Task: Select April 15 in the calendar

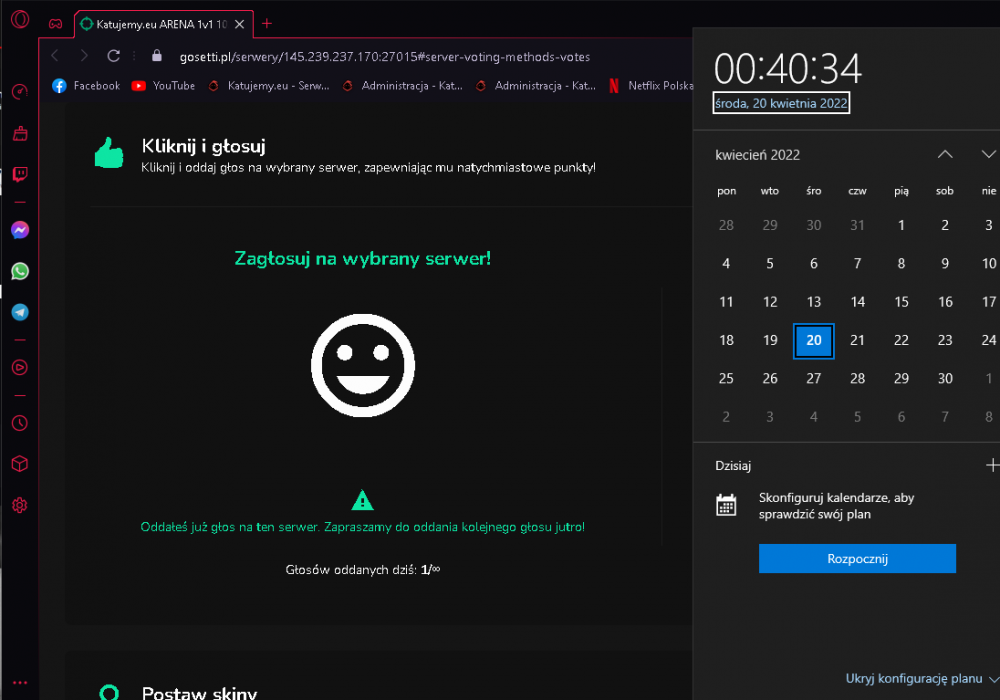Action: 901,302
